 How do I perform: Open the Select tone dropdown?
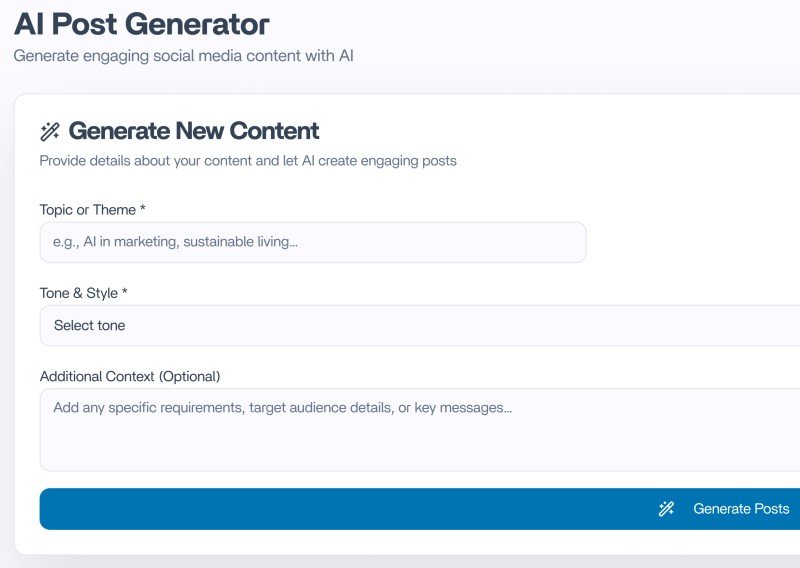(x=420, y=325)
